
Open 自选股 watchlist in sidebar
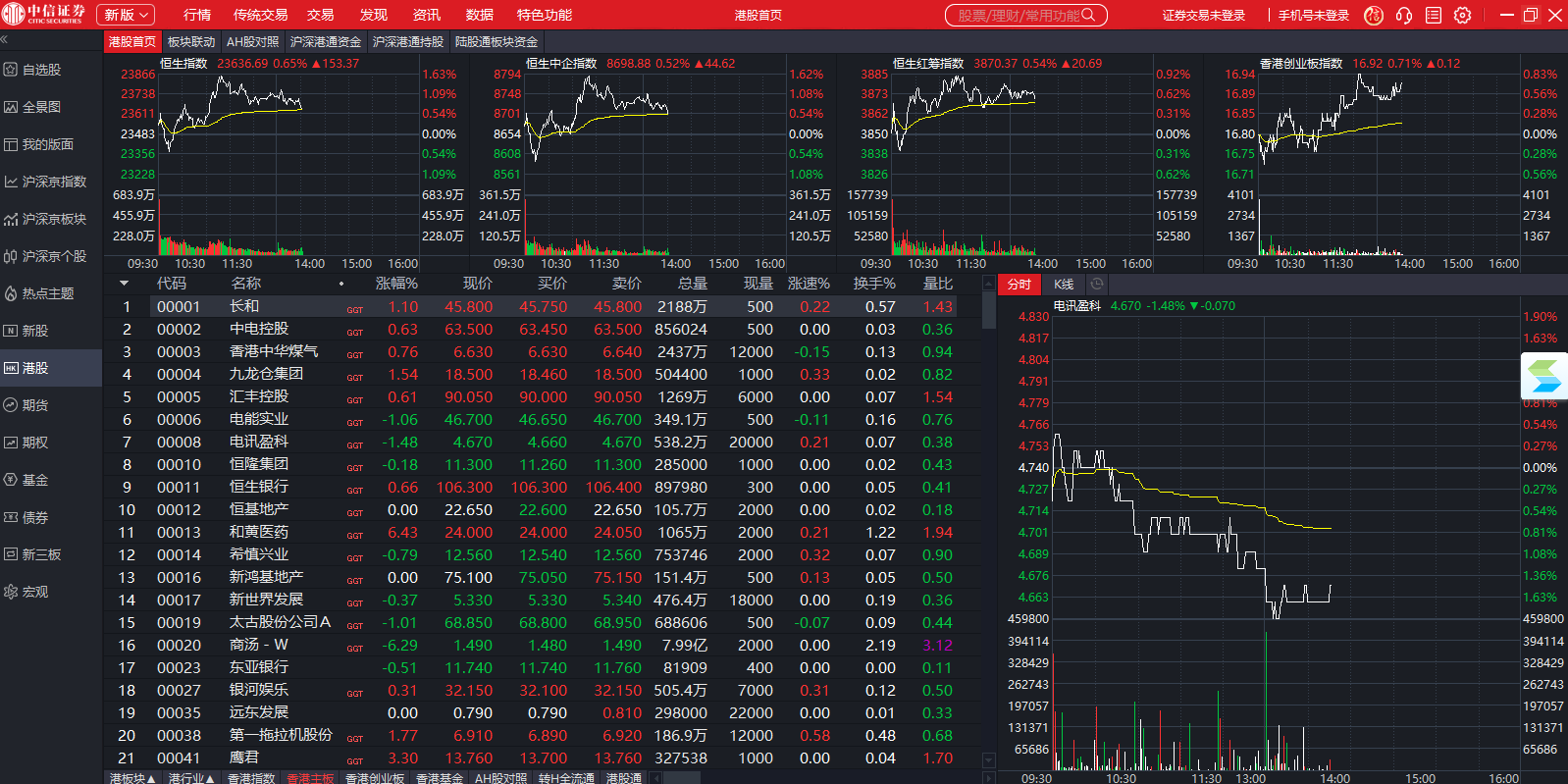41,70
